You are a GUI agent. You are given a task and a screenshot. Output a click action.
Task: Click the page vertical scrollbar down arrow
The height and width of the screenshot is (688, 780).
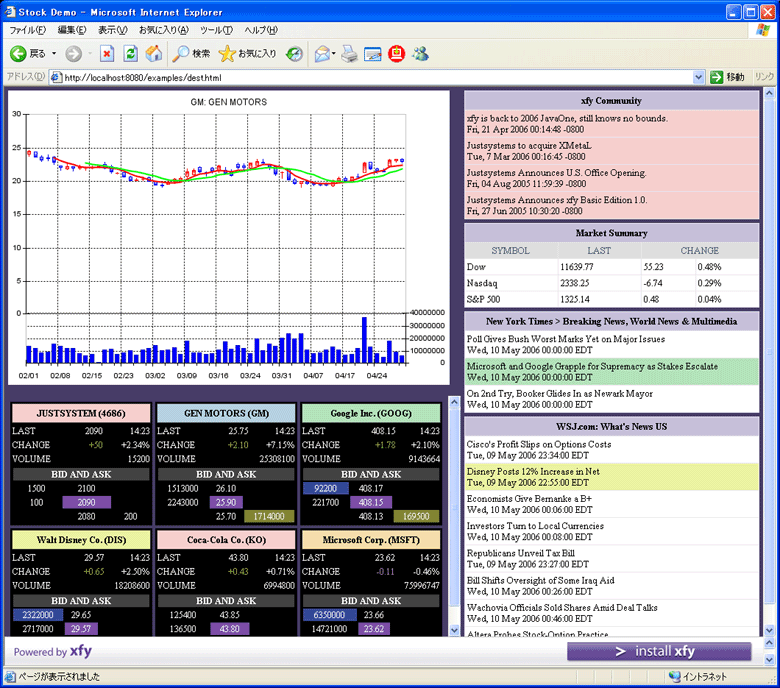coord(768,630)
